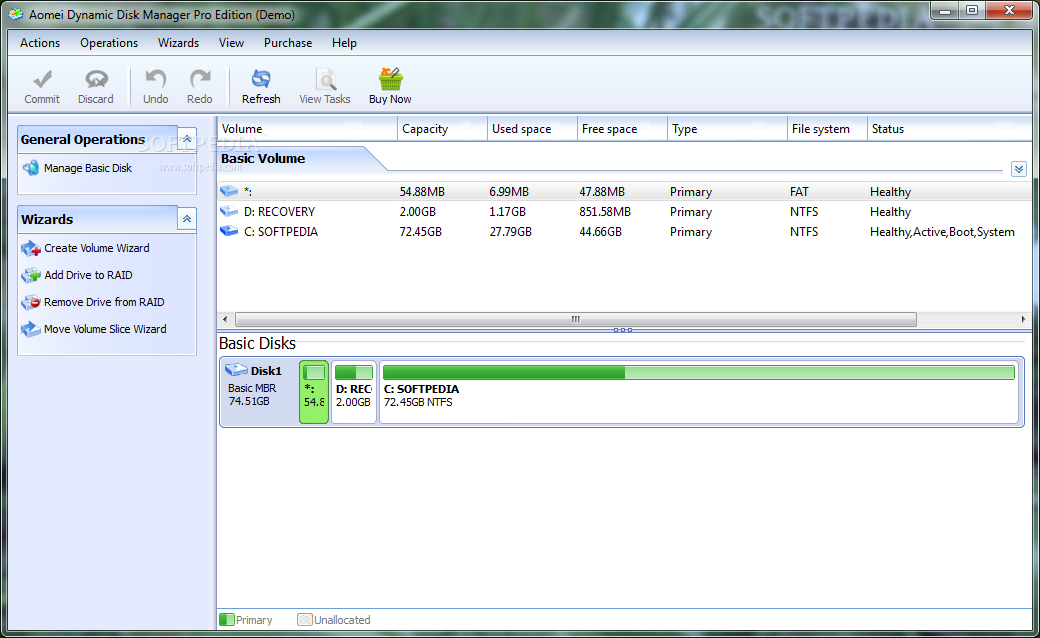Click the D: RECOVERY drive icon
1040x638 pixels.
229,211
